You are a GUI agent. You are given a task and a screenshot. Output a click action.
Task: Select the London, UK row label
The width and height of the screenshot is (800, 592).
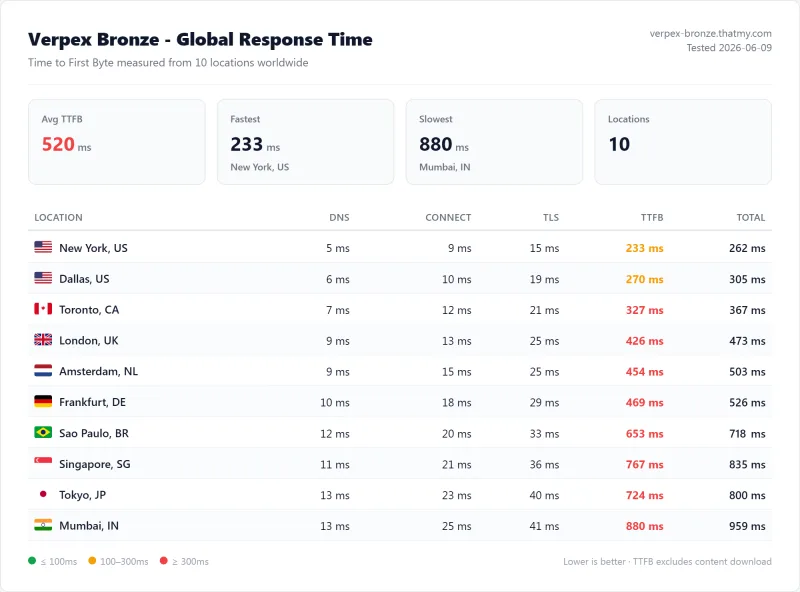click(89, 340)
